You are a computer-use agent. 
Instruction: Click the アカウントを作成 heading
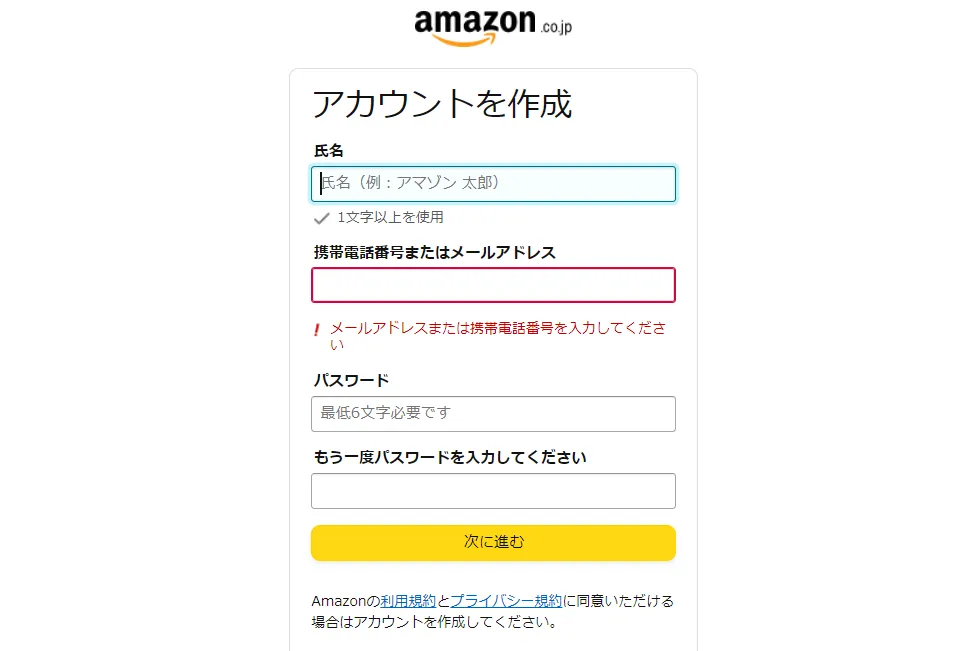(442, 104)
